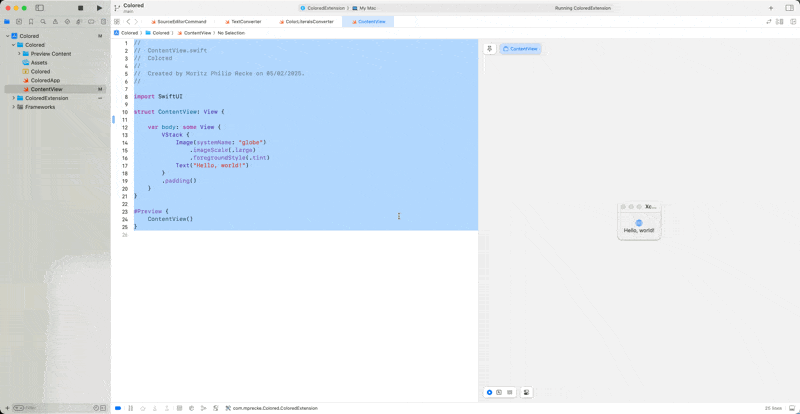Choose the My Mac run destination
Viewport: 800px width, 414px height.
(364, 8)
